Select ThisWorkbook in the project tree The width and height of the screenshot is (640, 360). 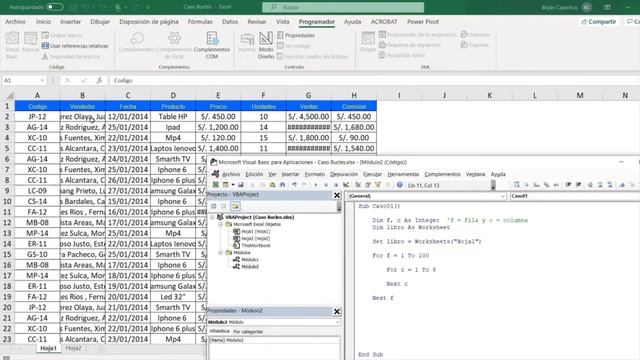coord(251,246)
